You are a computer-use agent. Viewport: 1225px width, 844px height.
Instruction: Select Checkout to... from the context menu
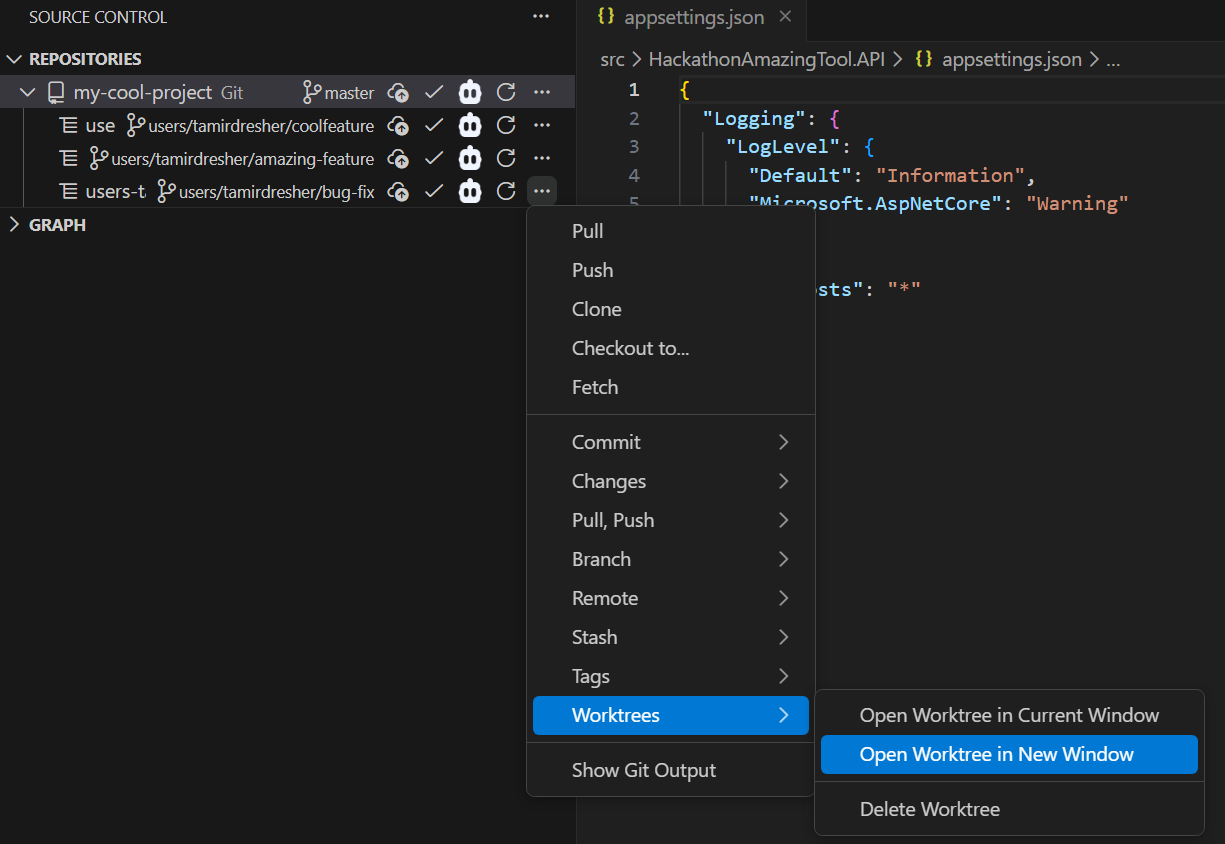click(630, 348)
